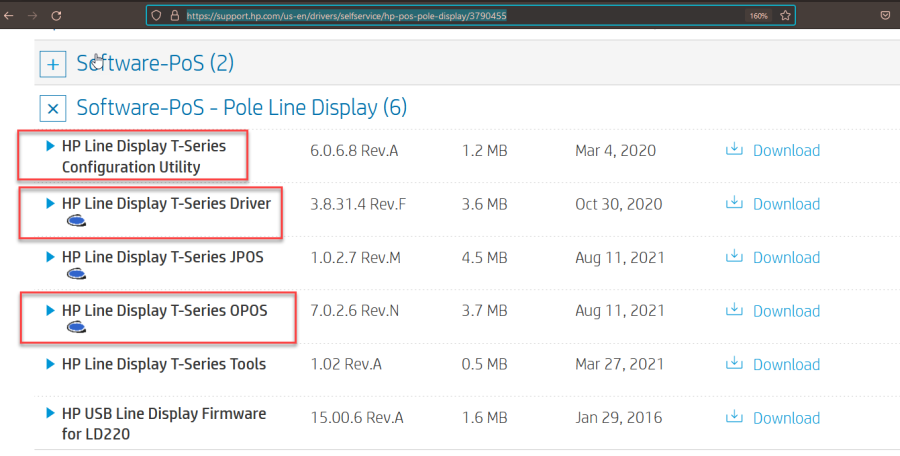
Task: Download the T-Series Tools package
Action: (785, 365)
